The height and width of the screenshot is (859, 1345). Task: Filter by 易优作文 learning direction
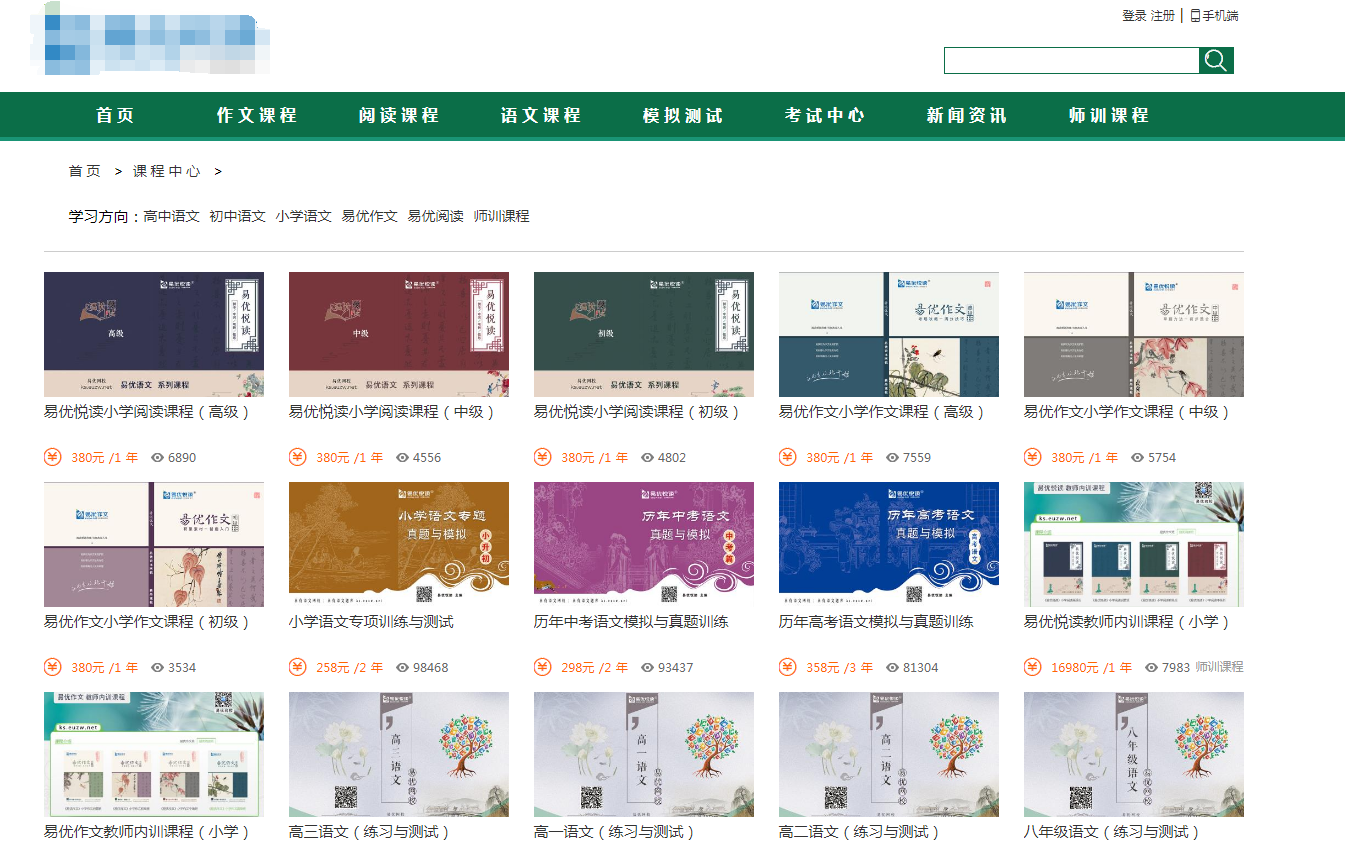point(370,216)
